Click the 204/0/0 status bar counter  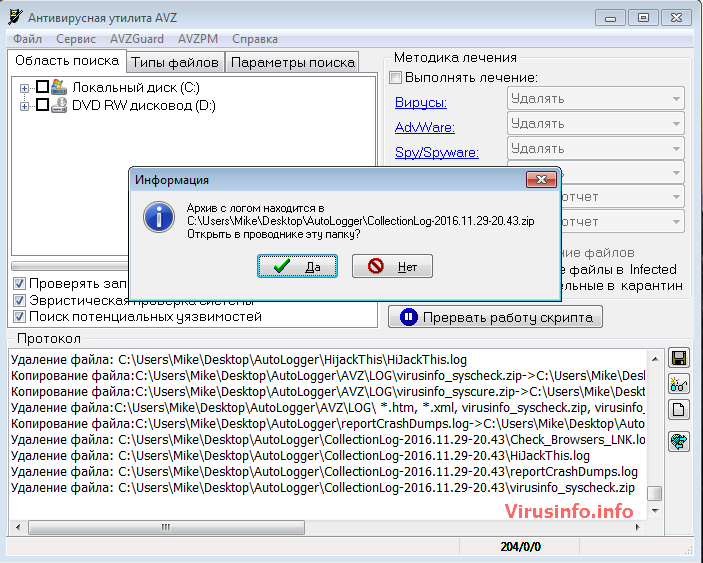pos(520,547)
